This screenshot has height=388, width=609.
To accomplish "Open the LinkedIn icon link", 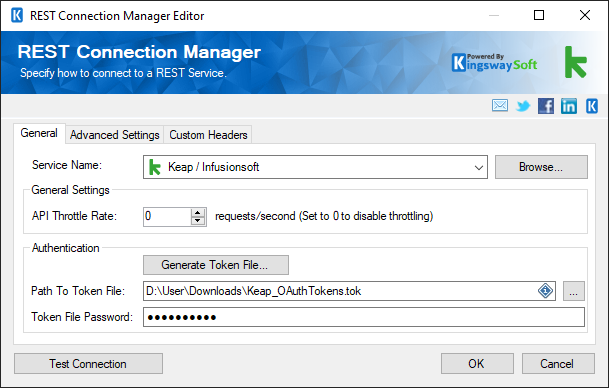I will [x=569, y=106].
